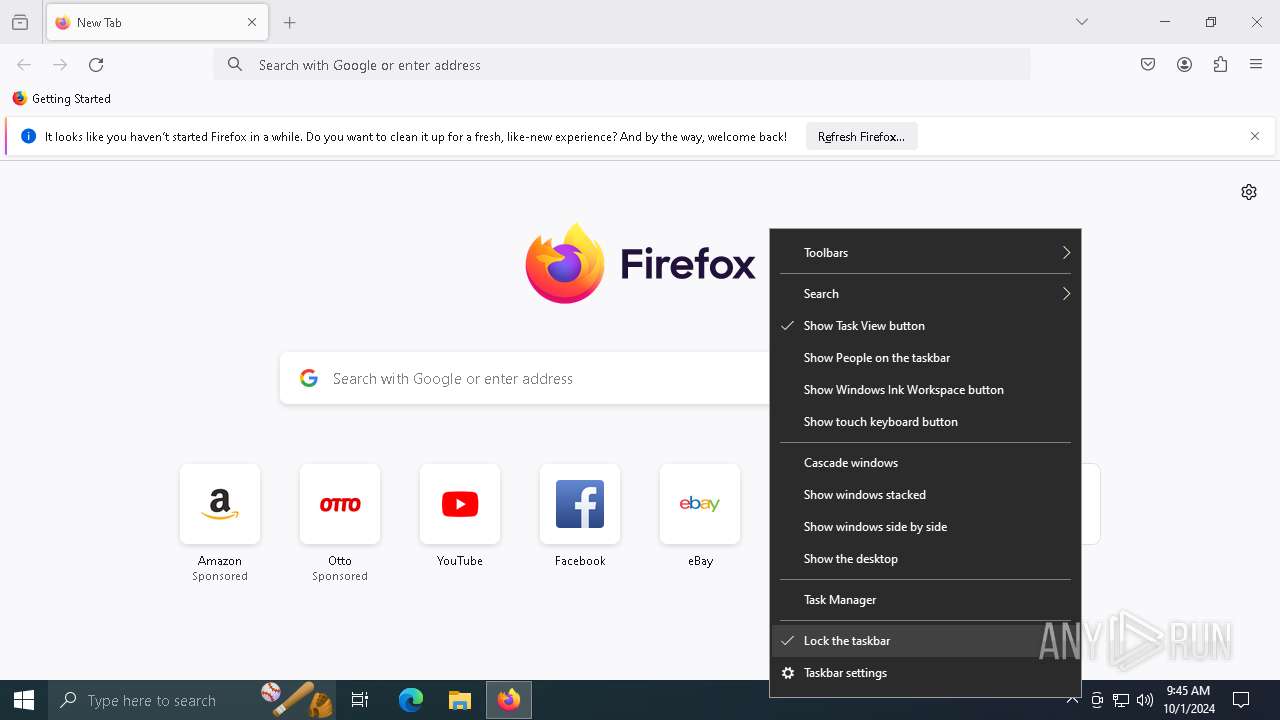Select Cascade windows menu entry
Image resolution: width=1280 pixels, height=720 pixels.
925,463
